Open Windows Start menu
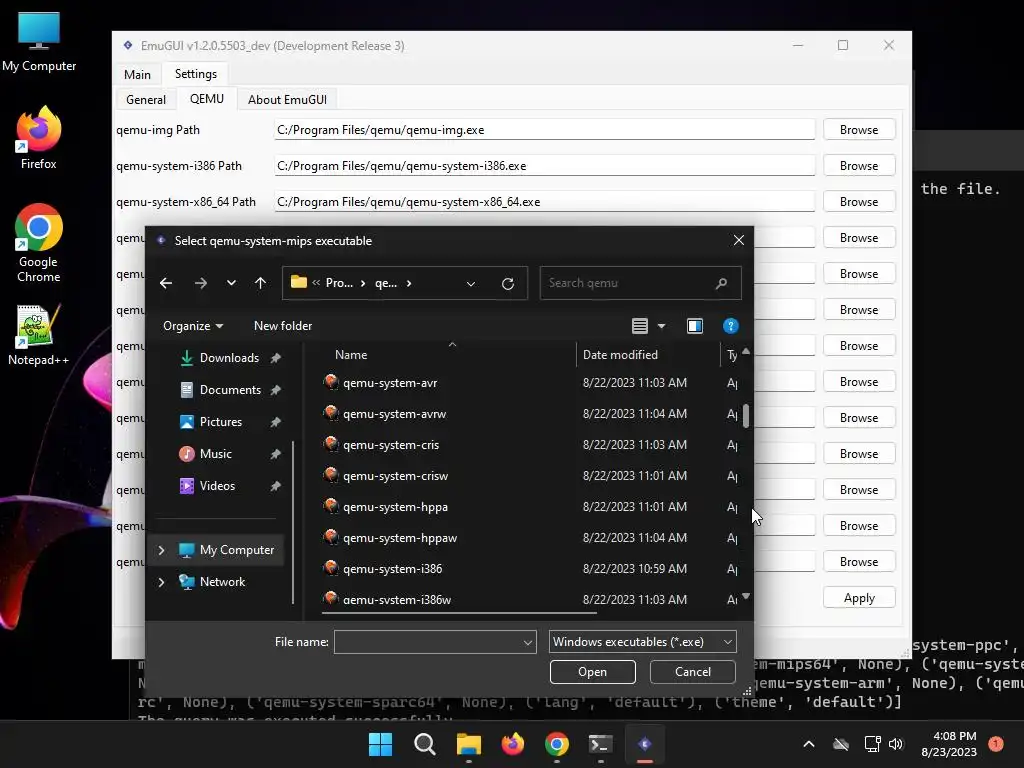The height and width of the screenshot is (768, 1024). tap(381, 744)
